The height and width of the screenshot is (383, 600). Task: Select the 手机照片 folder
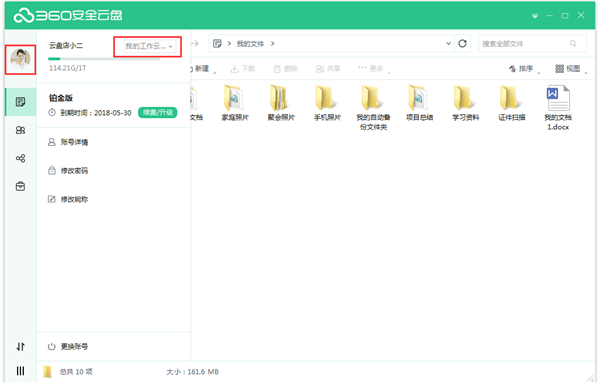point(327,103)
